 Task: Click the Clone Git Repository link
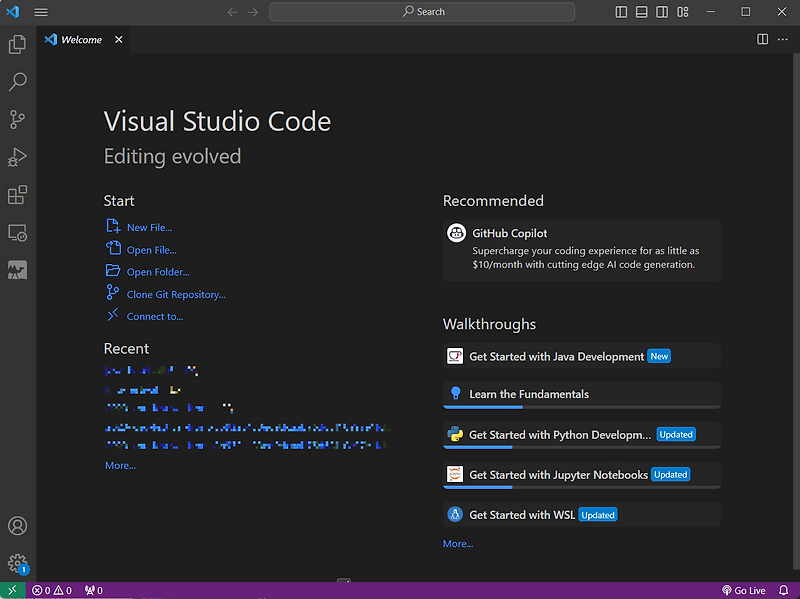coord(176,295)
